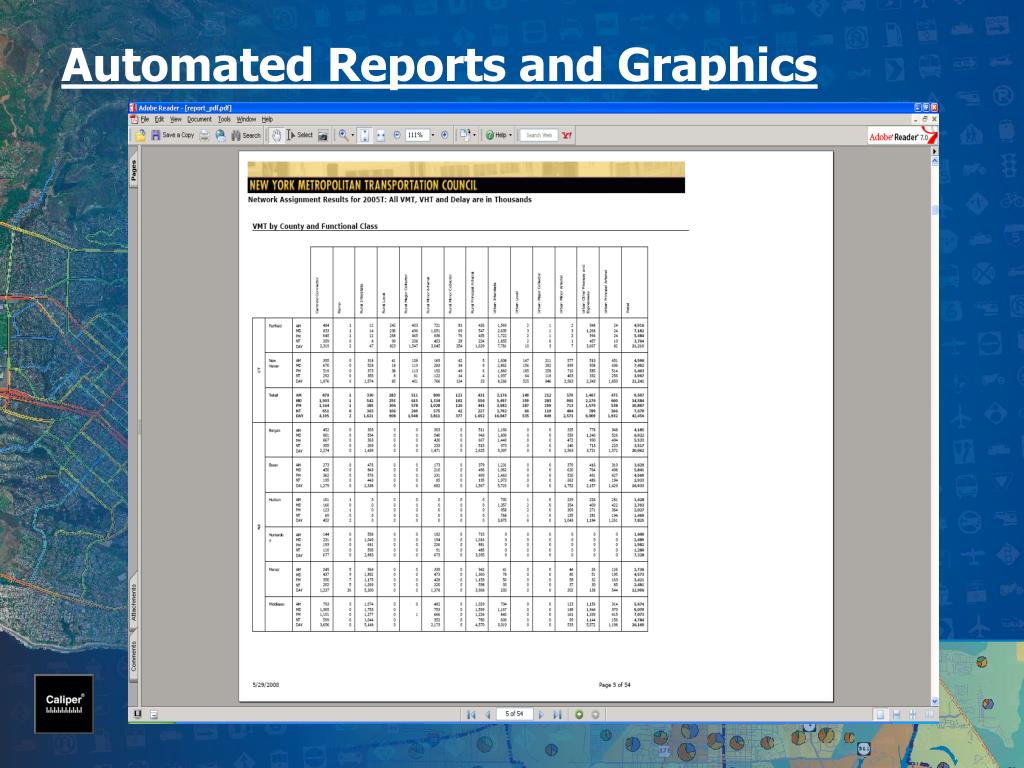Enable single page layout in status bar
Image resolution: width=1024 pixels, height=768 pixels.
pyautogui.click(x=880, y=714)
